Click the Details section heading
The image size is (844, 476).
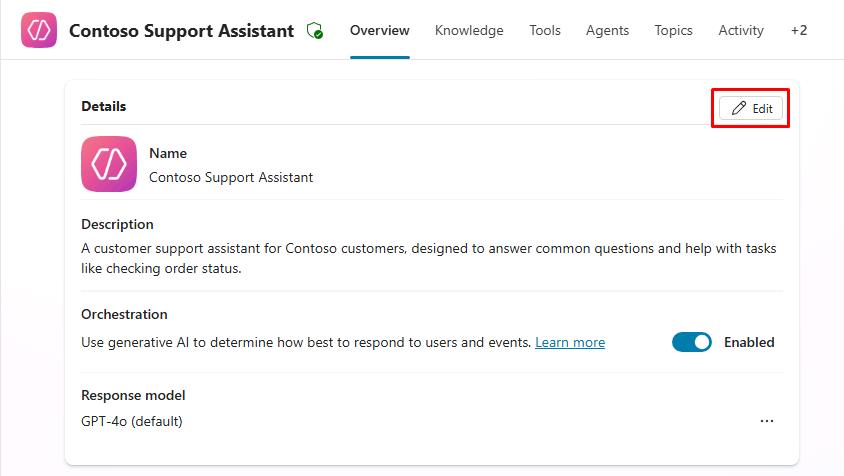click(104, 106)
